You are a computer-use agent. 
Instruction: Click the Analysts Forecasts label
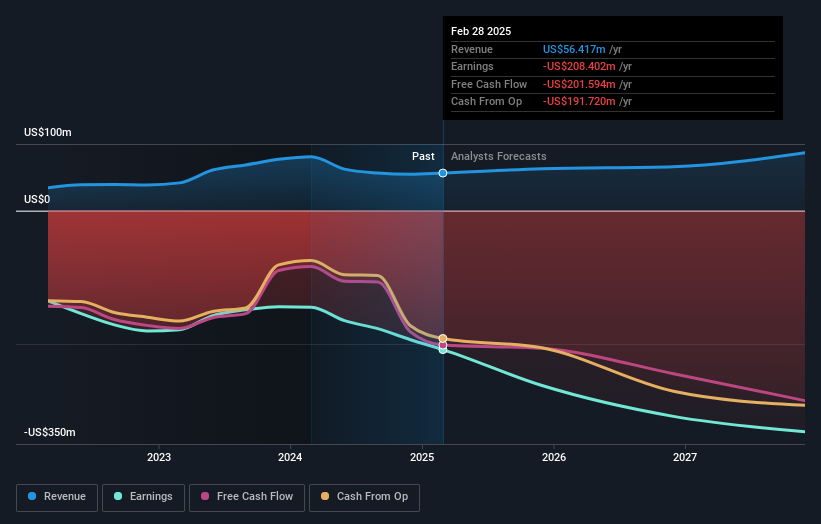pyautogui.click(x=498, y=157)
